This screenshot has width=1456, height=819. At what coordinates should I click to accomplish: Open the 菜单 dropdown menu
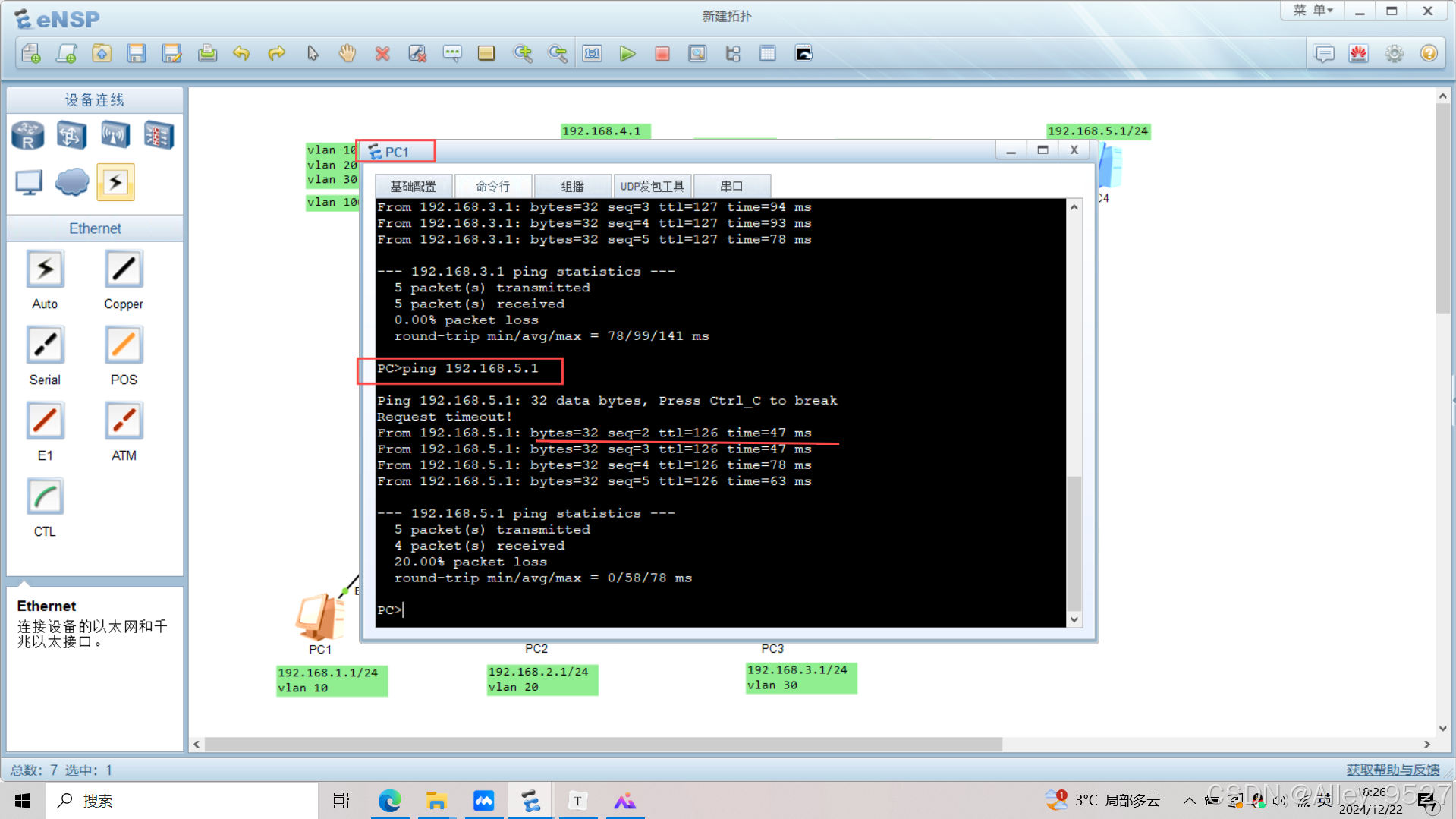(1313, 11)
